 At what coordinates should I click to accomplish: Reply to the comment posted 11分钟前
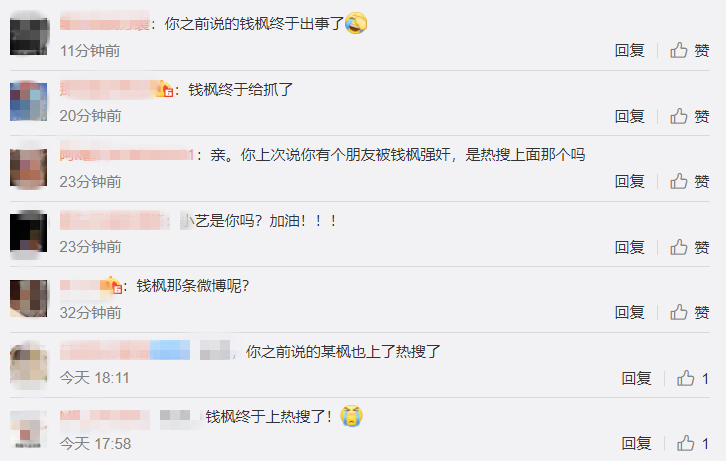629,50
